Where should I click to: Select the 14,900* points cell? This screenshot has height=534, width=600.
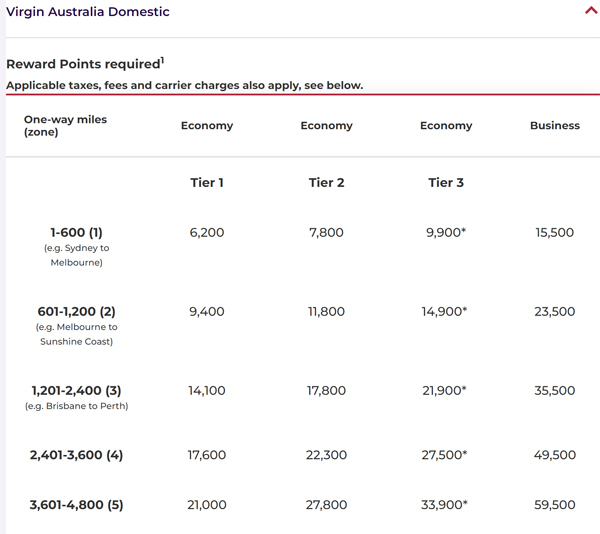click(444, 311)
